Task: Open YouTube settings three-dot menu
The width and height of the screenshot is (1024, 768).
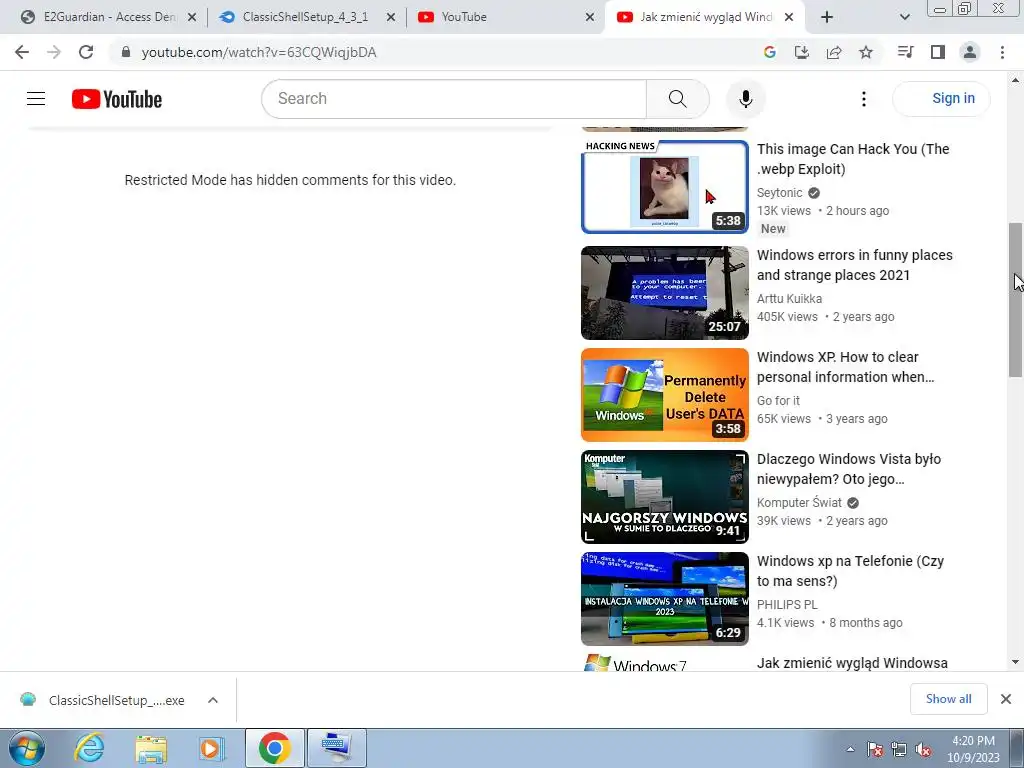Action: coord(863,99)
